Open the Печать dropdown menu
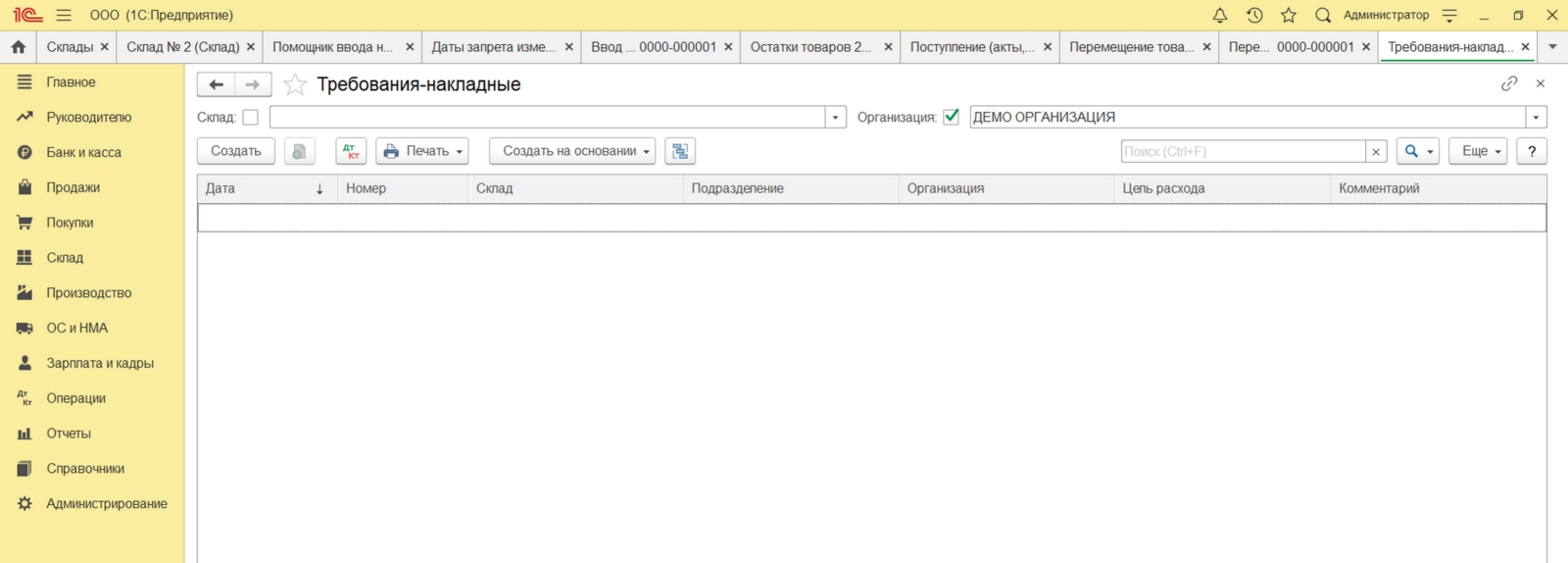The image size is (1568, 563). [x=422, y=151]
